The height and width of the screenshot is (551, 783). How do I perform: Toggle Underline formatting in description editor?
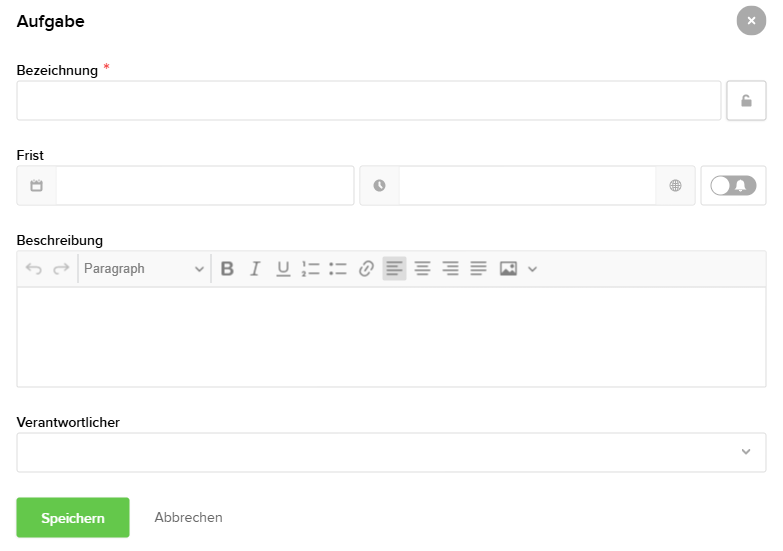click(x=283, y=269)
